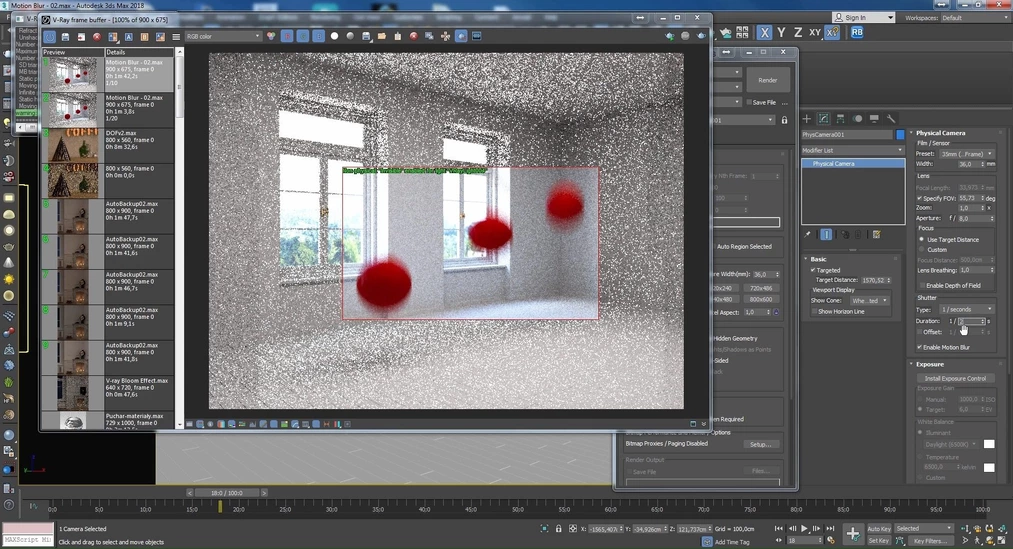The width and height of the screenshot is (1013, 549).
Task: Open the Modifier List dropdown
Action: 853,150
